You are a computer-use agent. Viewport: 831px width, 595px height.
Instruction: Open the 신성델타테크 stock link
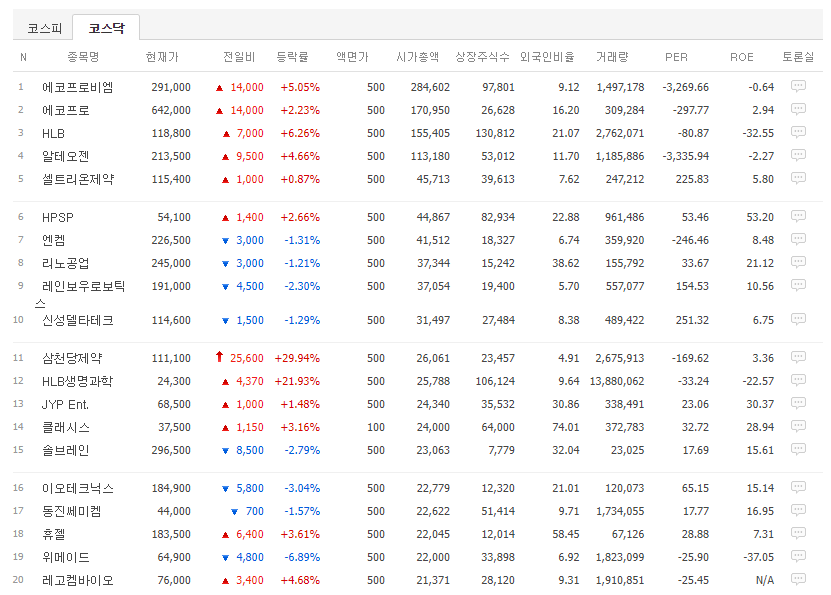(x=77, y=320)
